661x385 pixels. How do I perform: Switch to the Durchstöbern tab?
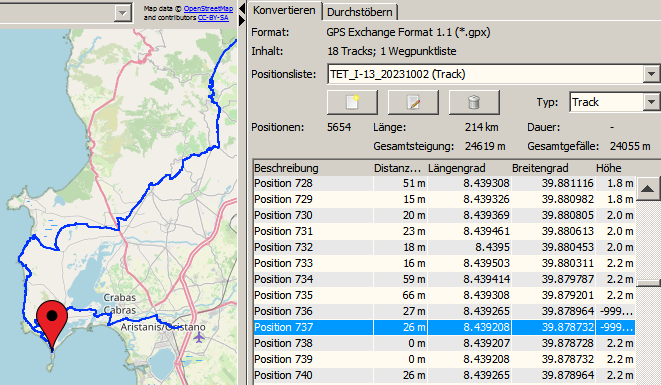(360, 12)
